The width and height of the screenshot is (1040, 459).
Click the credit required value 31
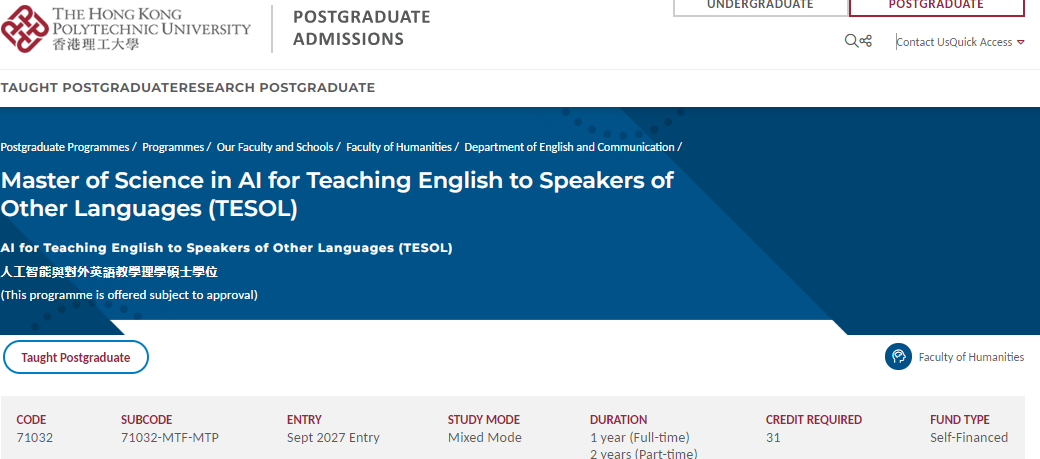pyautogui.click(x=773, y=438)
